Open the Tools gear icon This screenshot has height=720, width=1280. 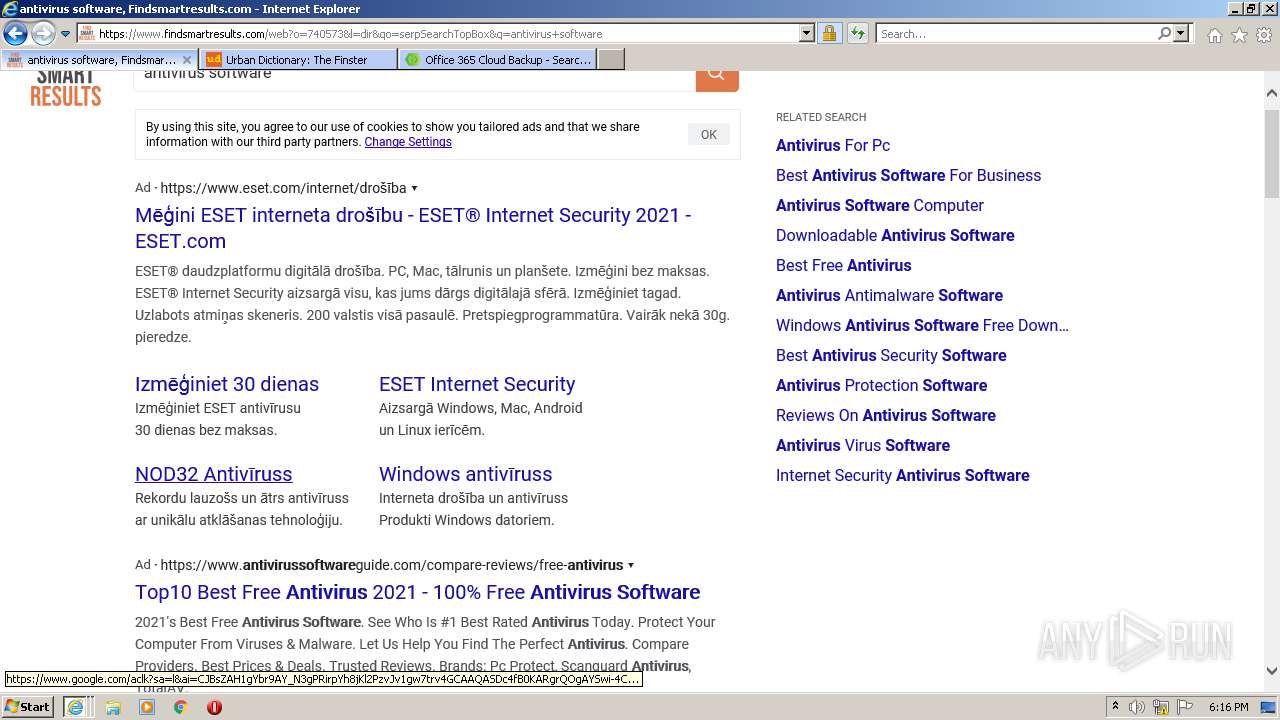point(1264,35)
